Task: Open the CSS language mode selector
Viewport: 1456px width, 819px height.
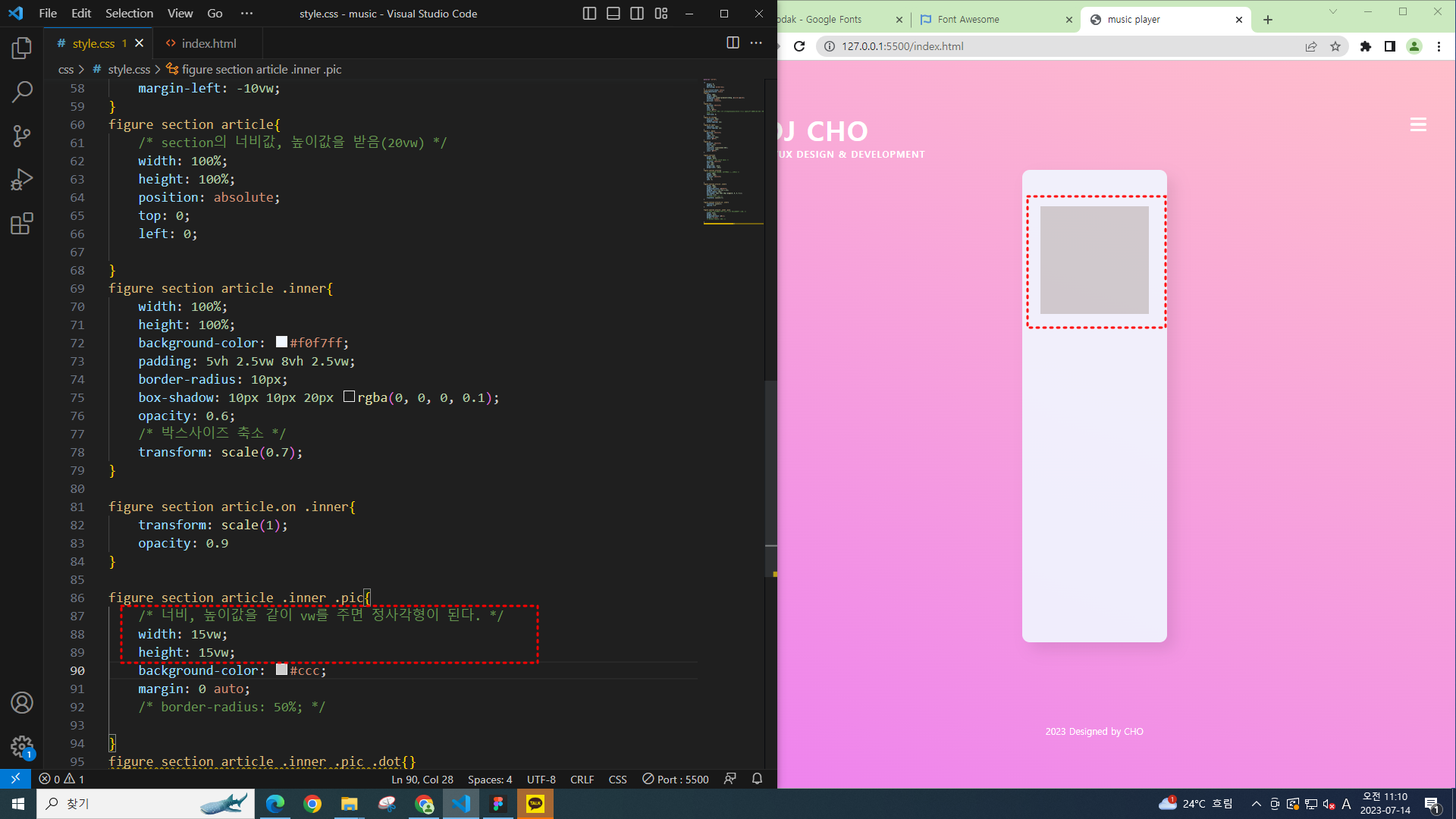Action: click(x=617, y=780)
